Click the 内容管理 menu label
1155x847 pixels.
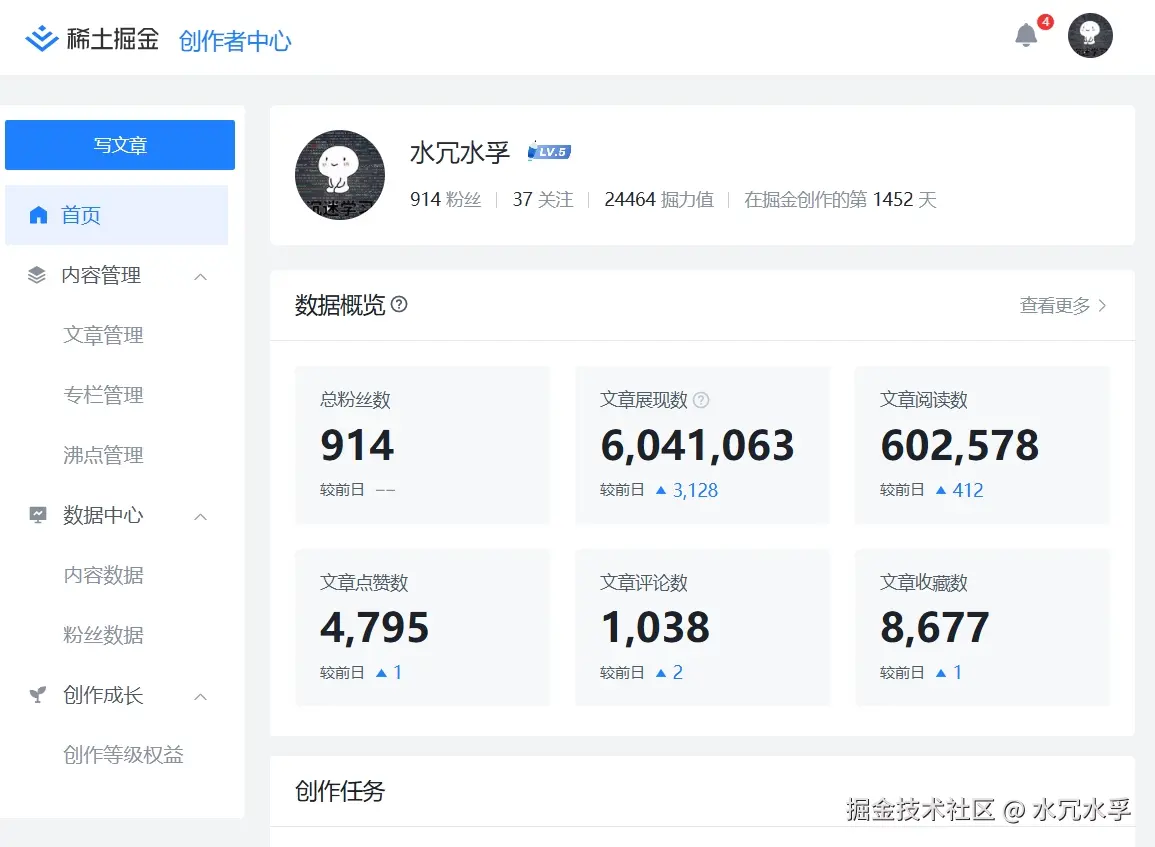(101, 275)
